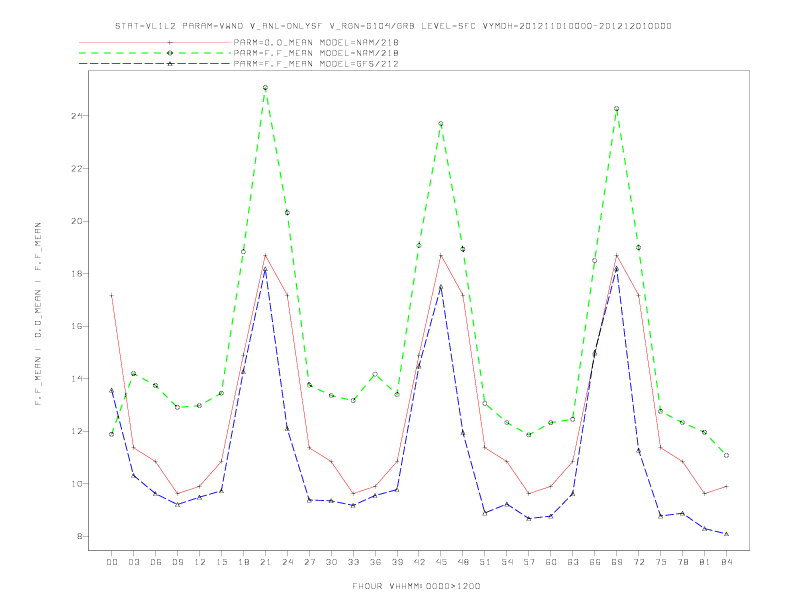Select legend label PARM=F.F_MEAN MODEL=NAM/218
This screenshot has width=792, height=612.
[316, 53]
